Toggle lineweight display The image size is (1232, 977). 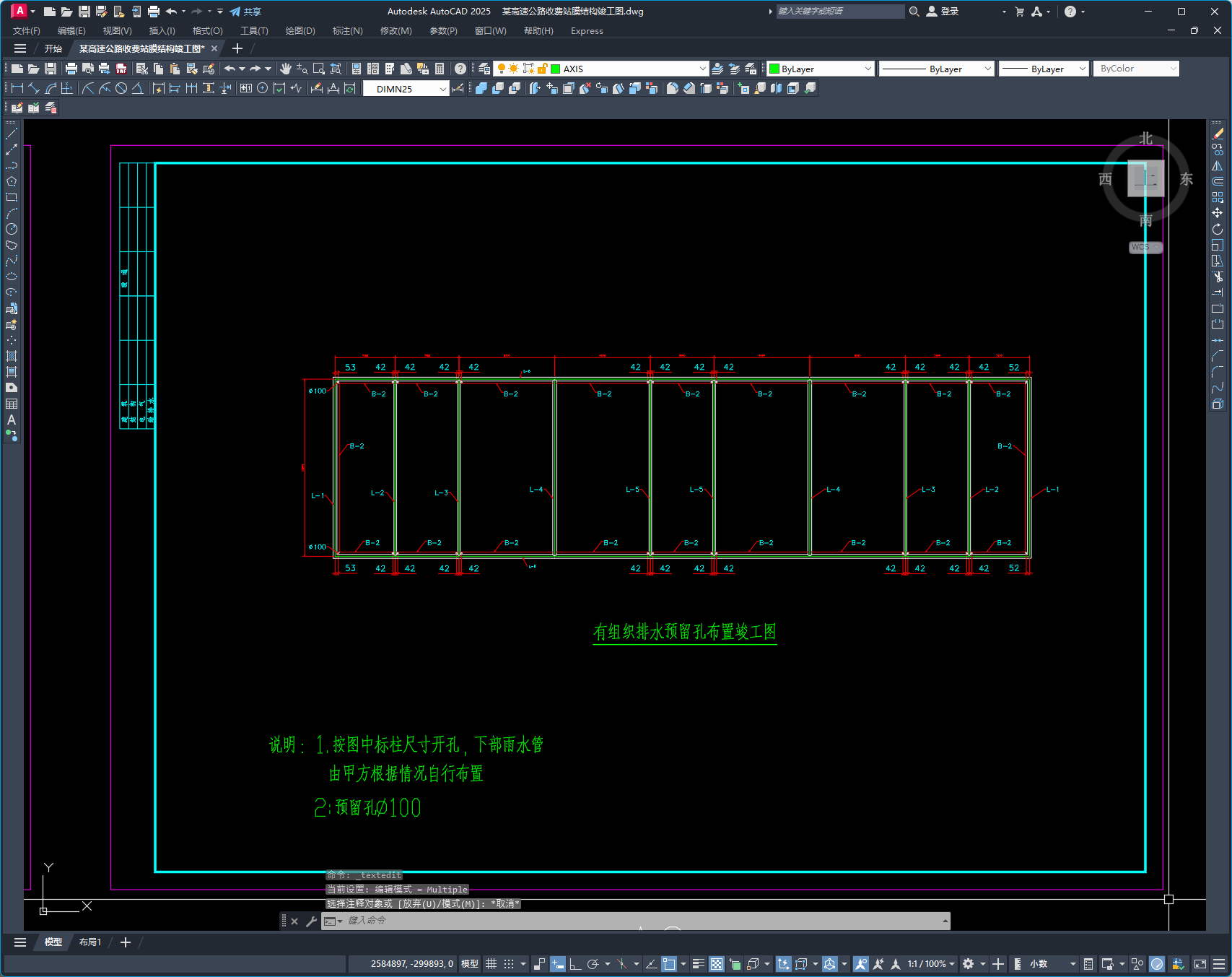698,964
